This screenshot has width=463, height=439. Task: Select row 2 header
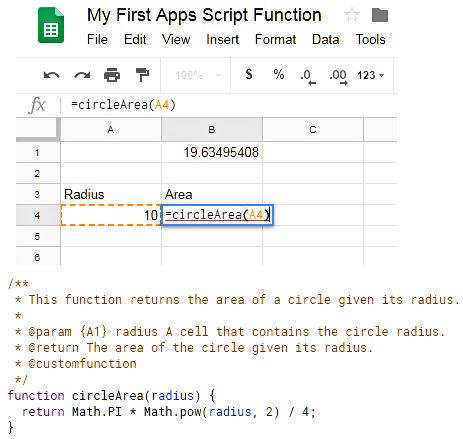(37, 173)
